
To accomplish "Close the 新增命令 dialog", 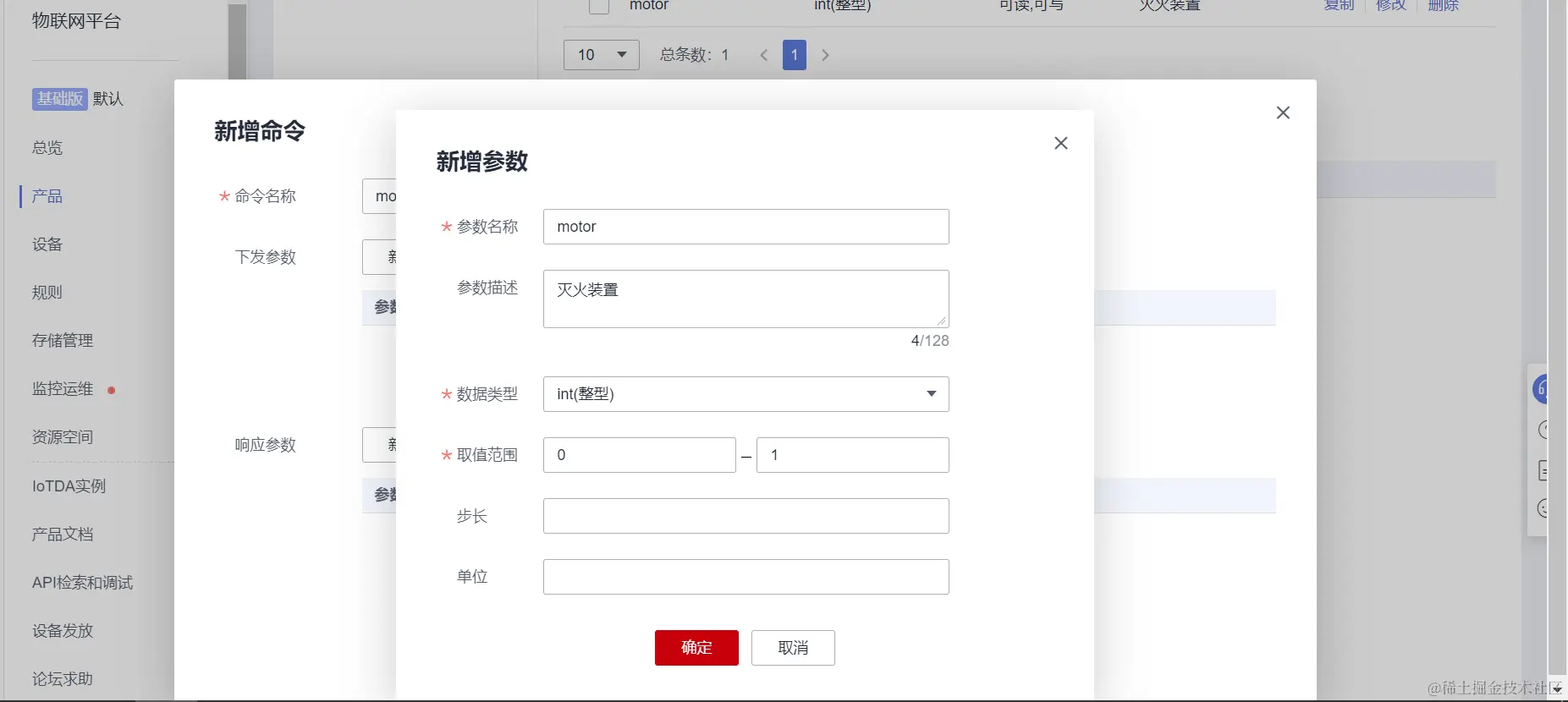I will (x=1283, y=113).
